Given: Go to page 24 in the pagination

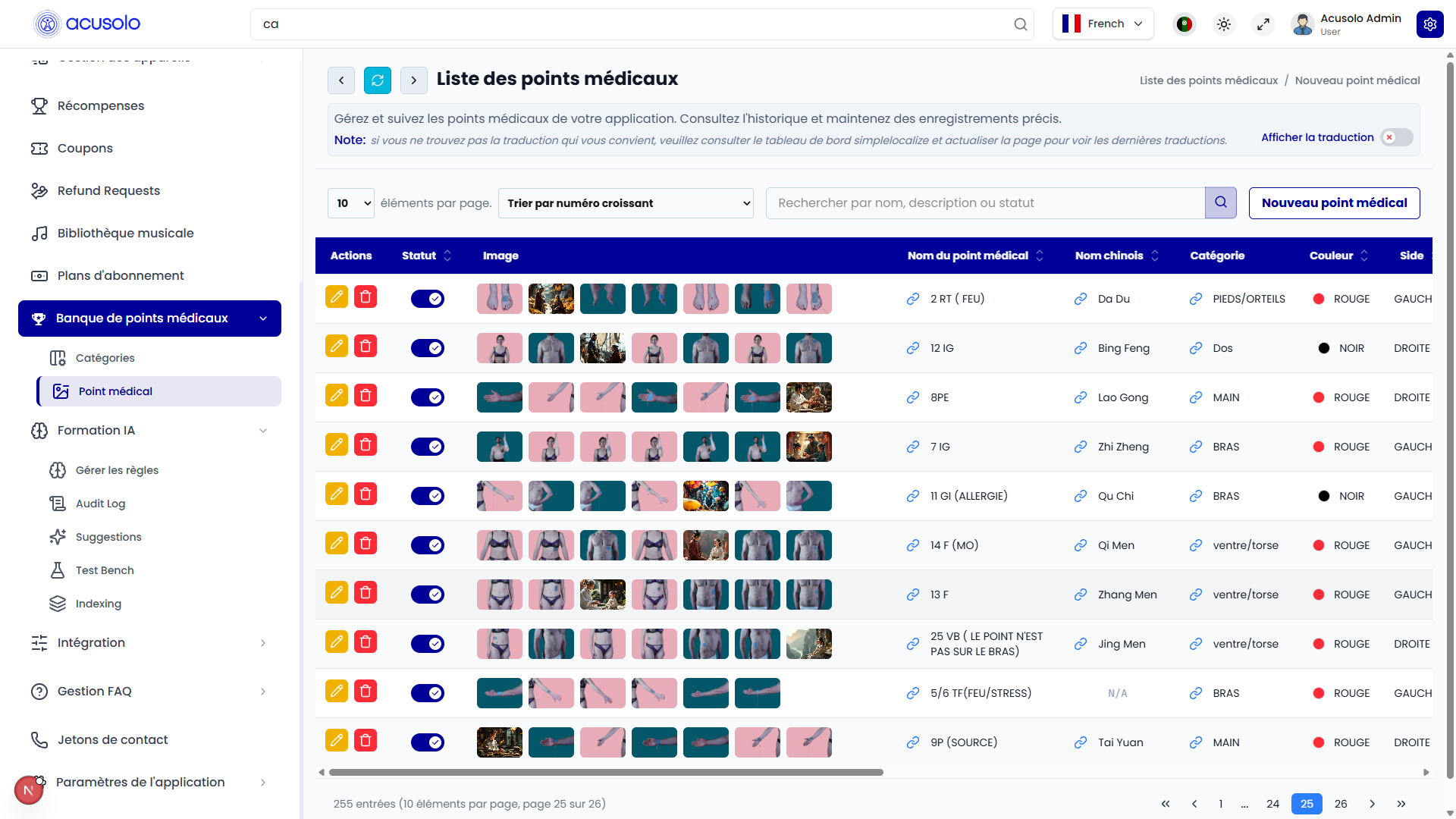Looking at the screenshot, I should coord(1272,803).
